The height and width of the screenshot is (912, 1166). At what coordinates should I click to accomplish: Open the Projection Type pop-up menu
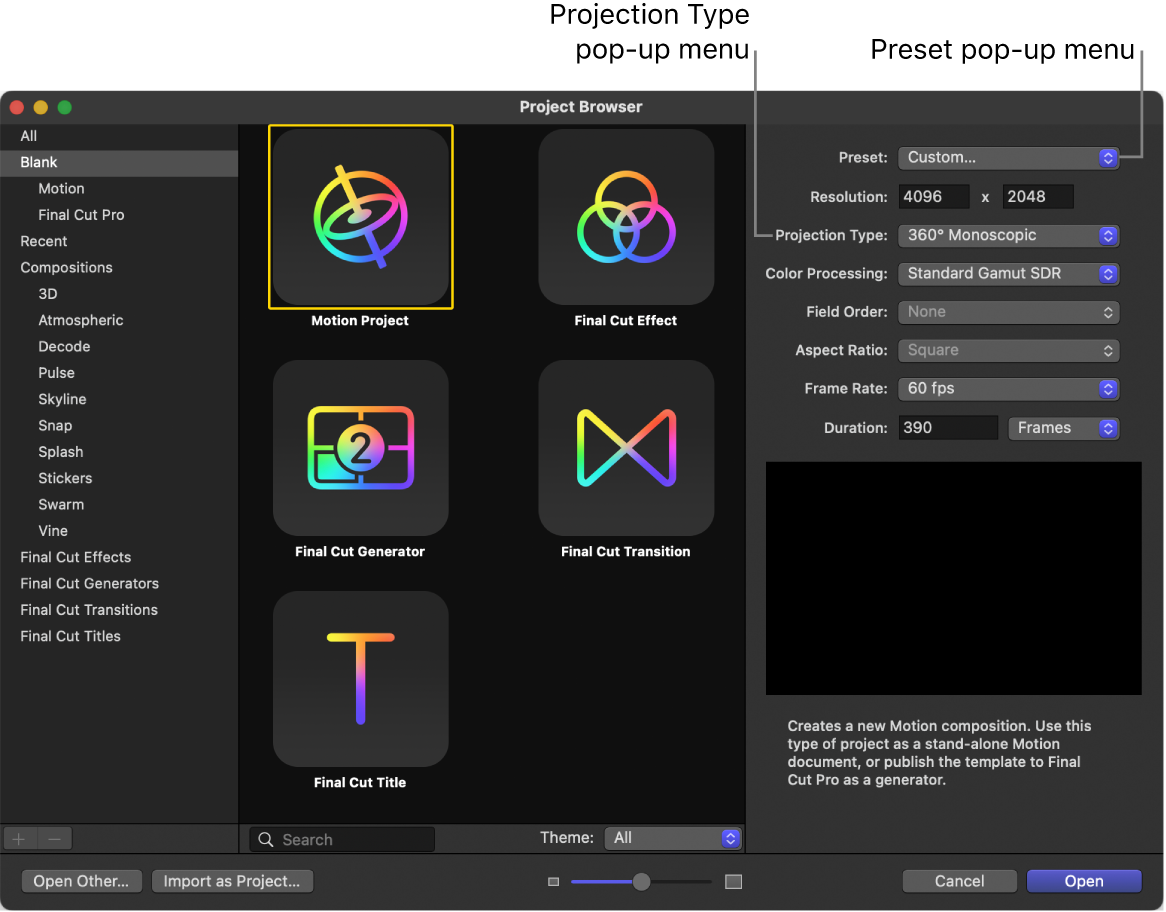tap(1008, 235)
